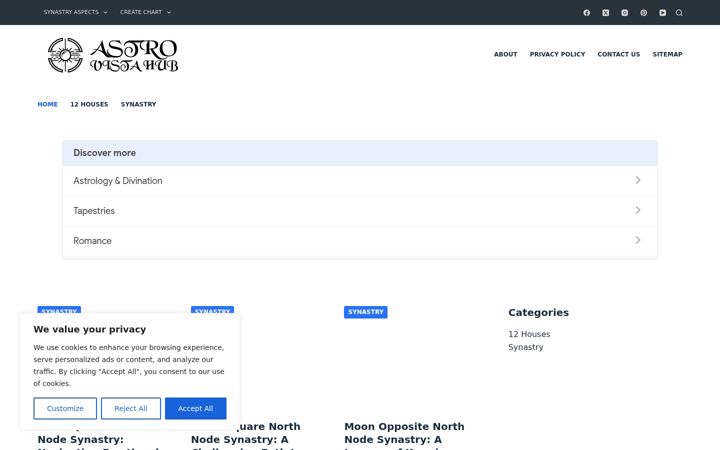Screen dimensions: 720x450
Task: Open the Synastry category link in sidebar
Action: 525,347
